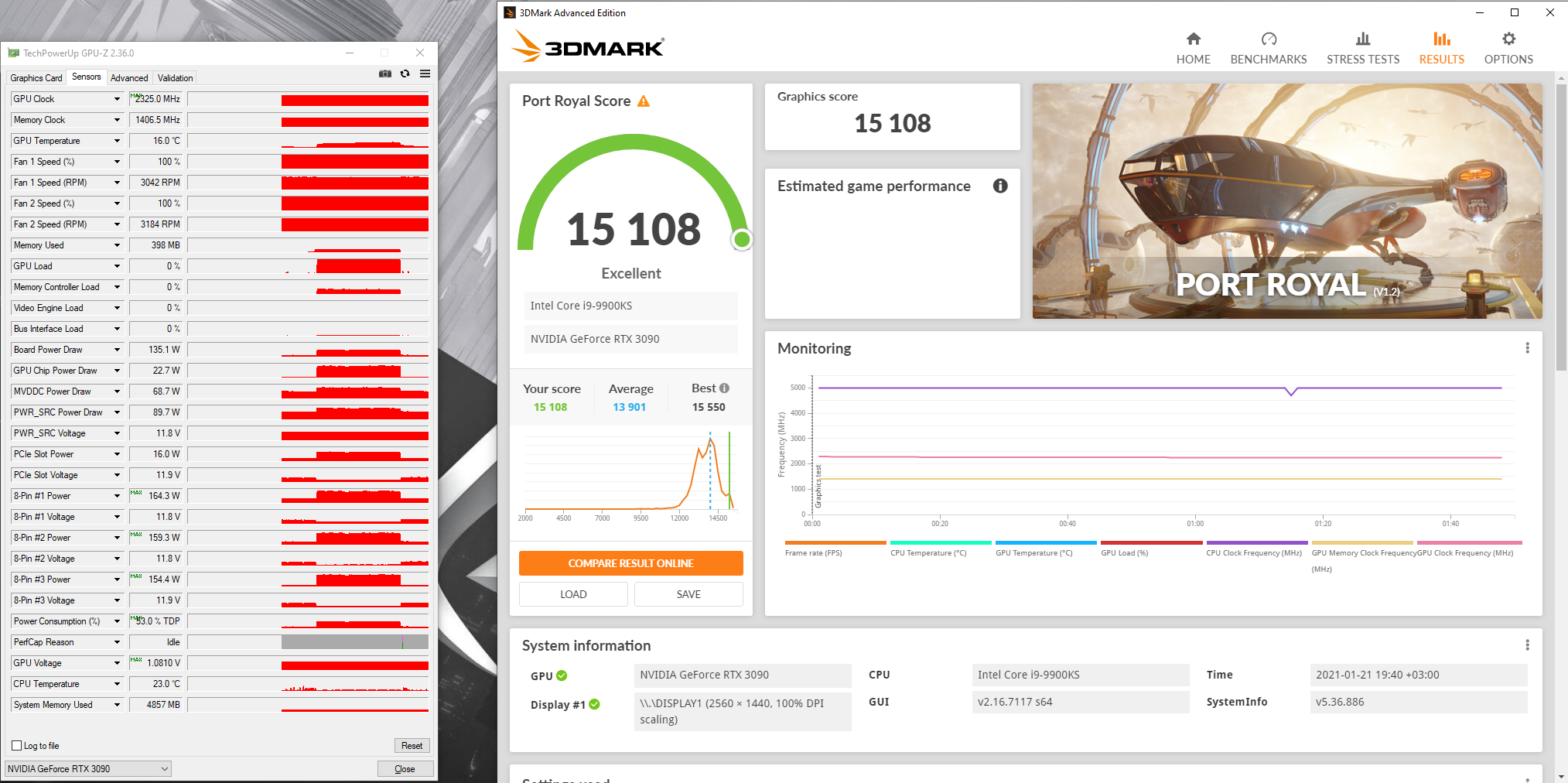1568x783 pixels.
Task: Click the GPU Load history graph in GPU-Z
Action: click(308, 266)
